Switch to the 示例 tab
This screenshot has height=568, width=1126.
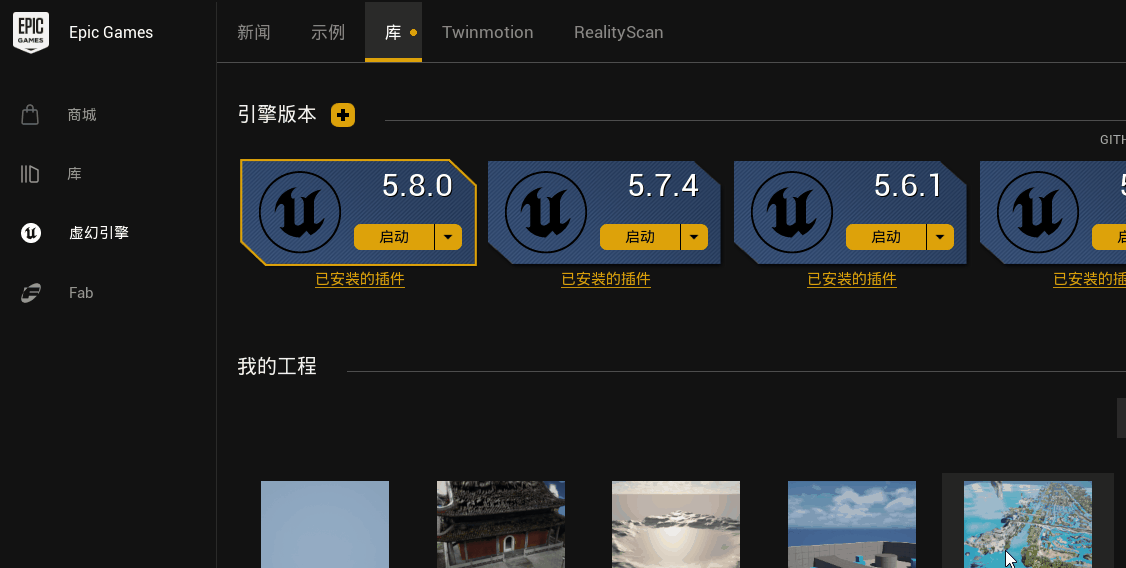(x=328, y=32)
